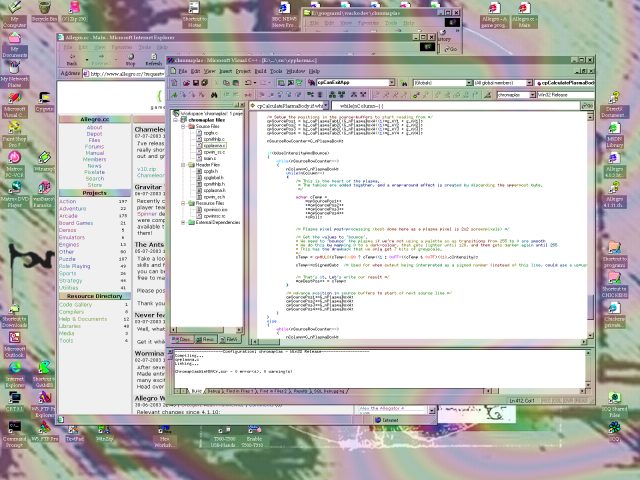This screenshot has width=640, height=480.
Task: Open the All global members dropdown
Action: pos(529,83)
